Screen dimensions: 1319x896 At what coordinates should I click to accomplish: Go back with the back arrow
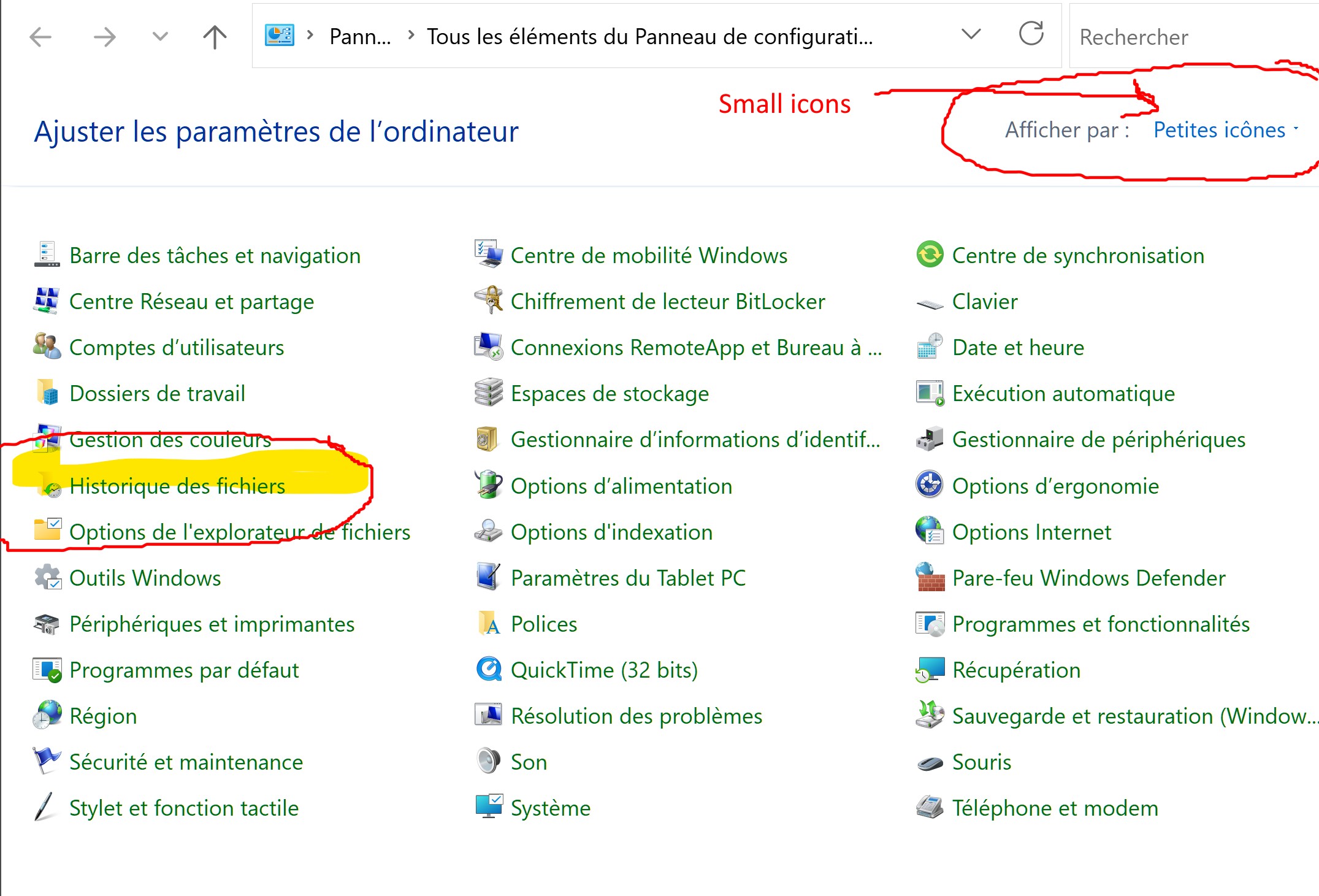coord(41,37)
